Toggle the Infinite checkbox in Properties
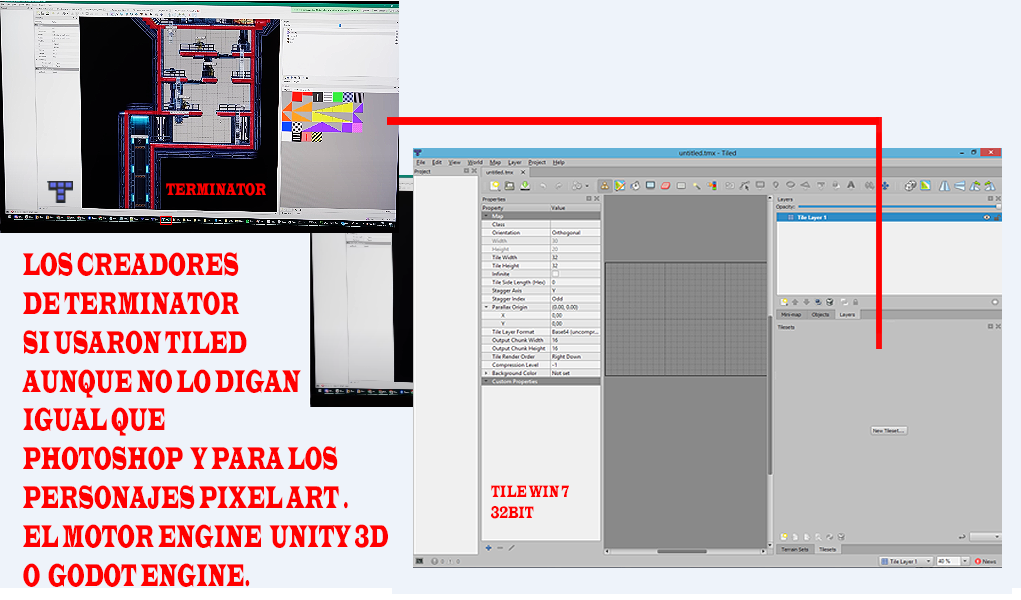1021x600 pixels. pyautogui.click(x=555, y=274)
